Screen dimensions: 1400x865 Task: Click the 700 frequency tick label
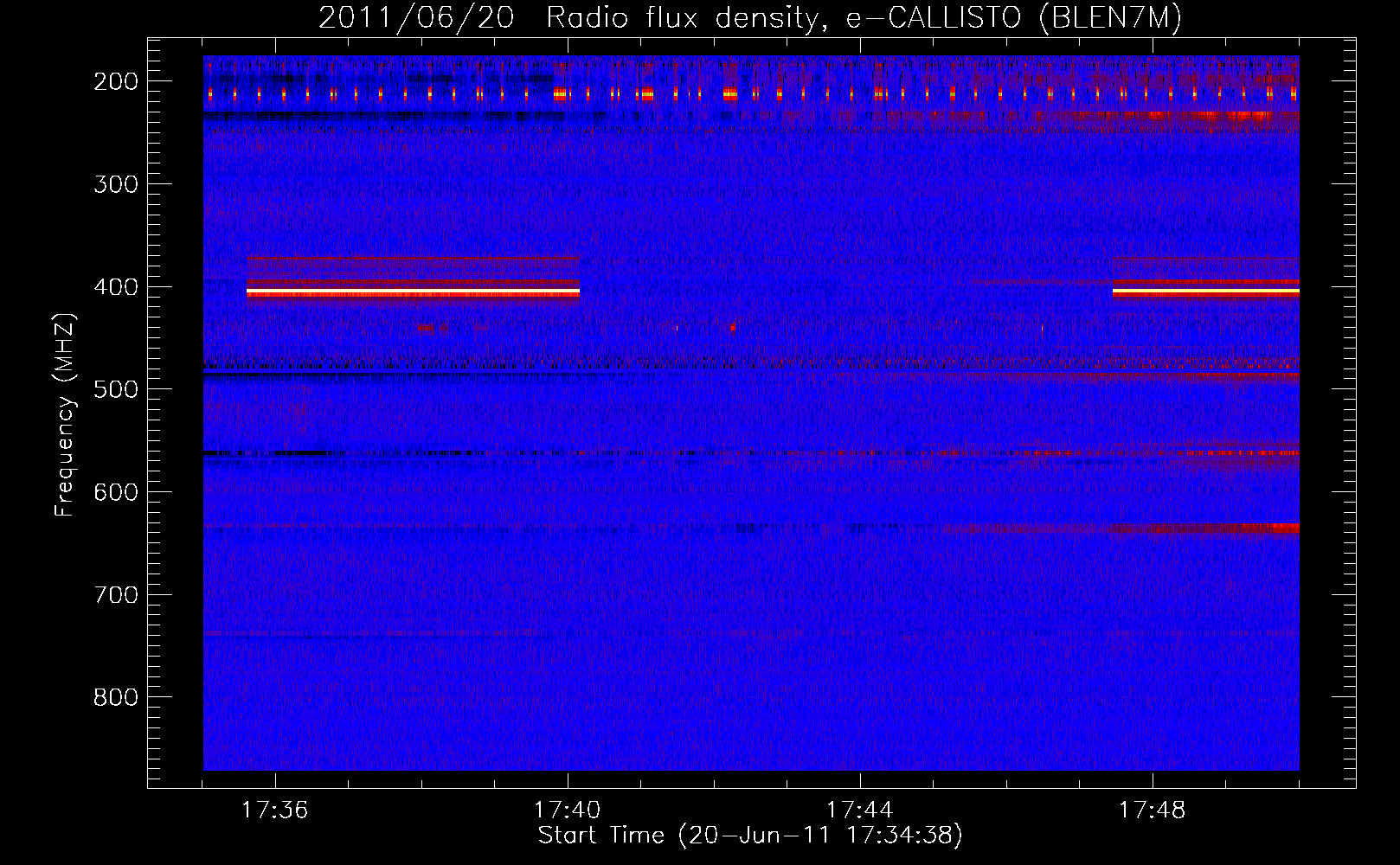coord(116,595)
